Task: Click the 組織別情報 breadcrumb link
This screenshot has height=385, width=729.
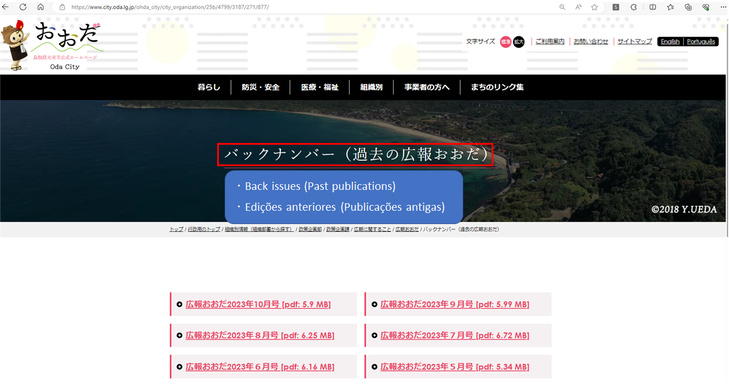Action: point(259,229)
